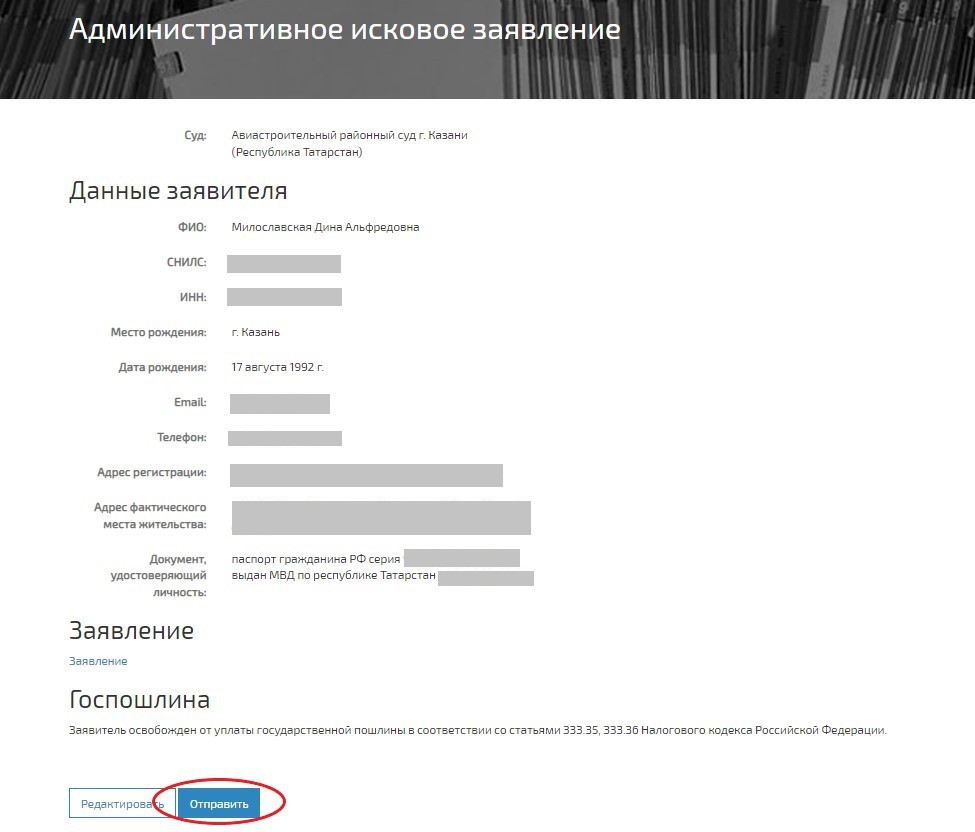The height and width of the screenshot is (832, 975).
Task: Select the page title Административное исковое заявление
Action: tap(344, 29)
